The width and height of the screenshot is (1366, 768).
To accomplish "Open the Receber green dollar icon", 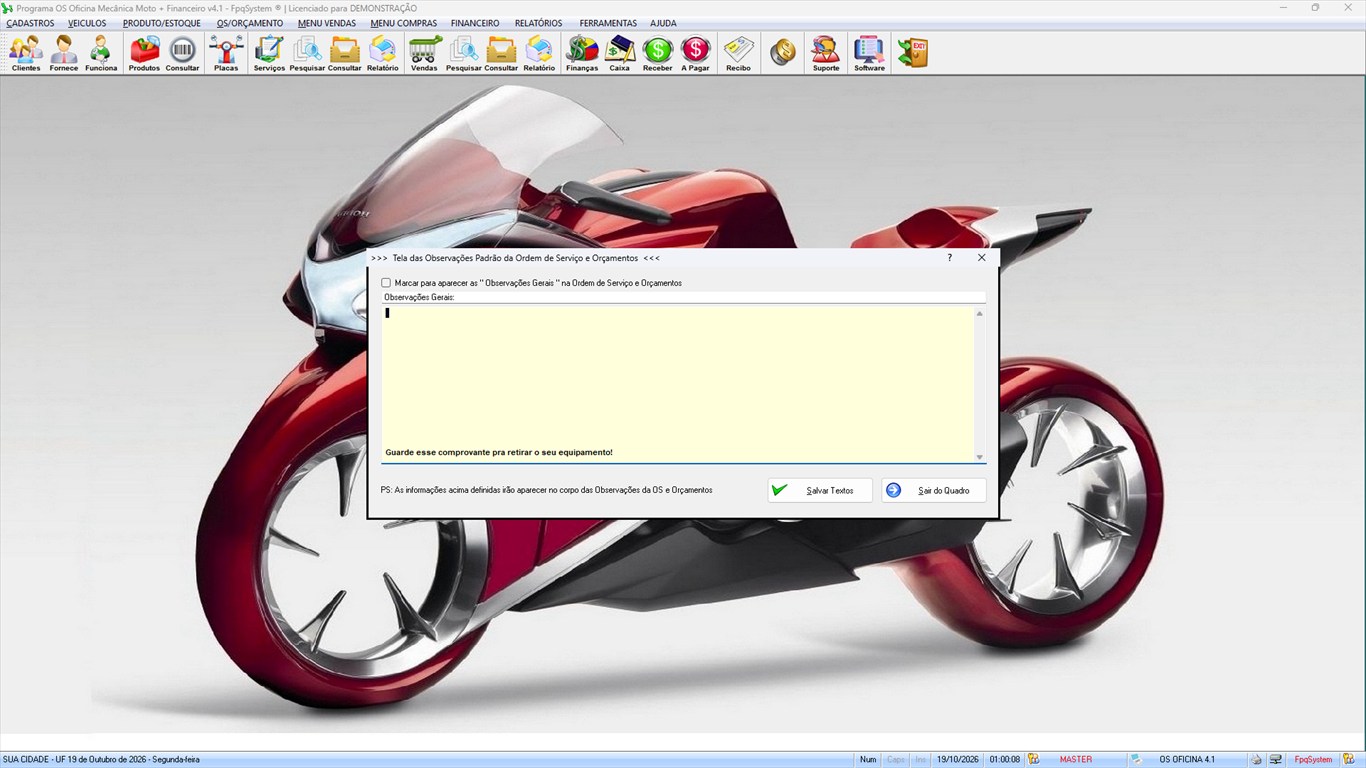I will [x=658, y=53].
